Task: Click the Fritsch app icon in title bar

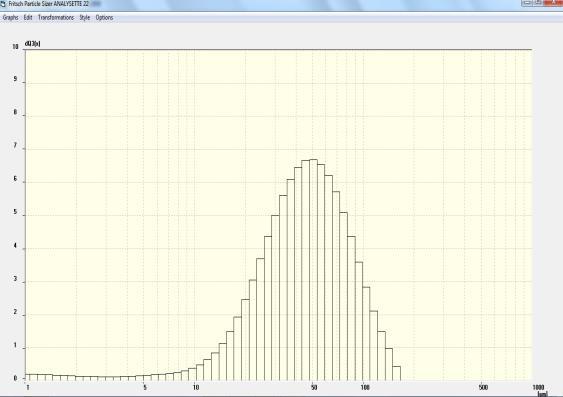Action: click(x=4, y=4)
